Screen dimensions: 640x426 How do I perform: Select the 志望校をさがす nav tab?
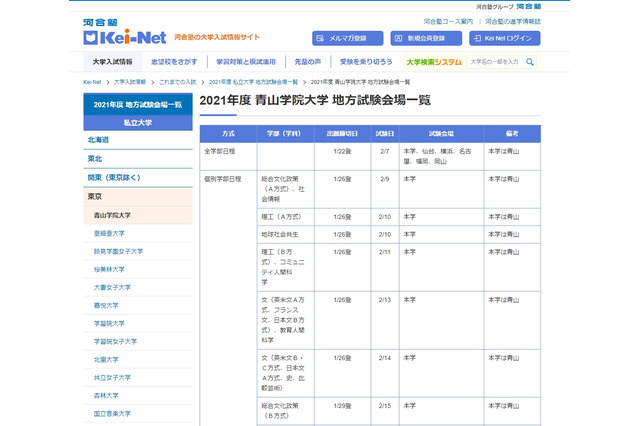[174, 62]
